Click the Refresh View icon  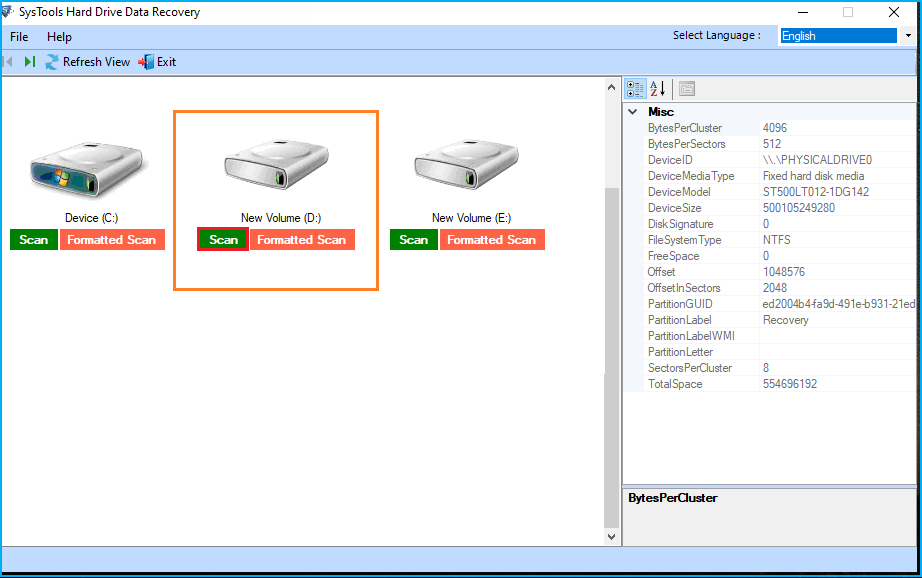coord(52,62)
